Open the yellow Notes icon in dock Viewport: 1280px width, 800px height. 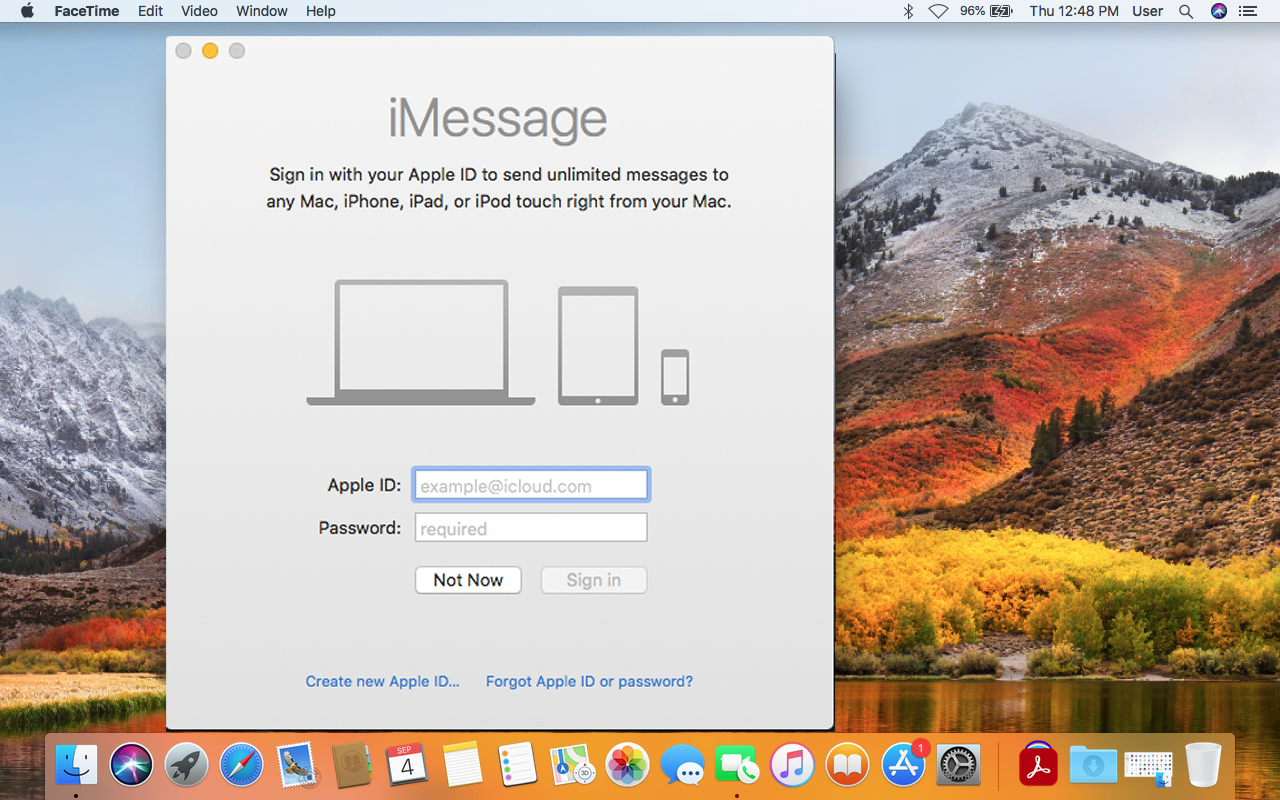pyautogui.click(x=462, y=766)
